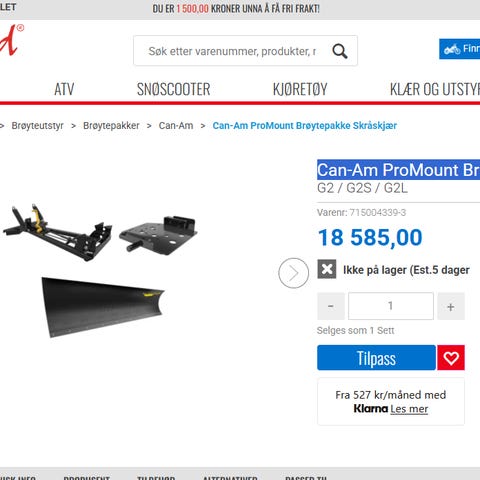
Task: Click the magnifying glass search icon
Action: 340,51
